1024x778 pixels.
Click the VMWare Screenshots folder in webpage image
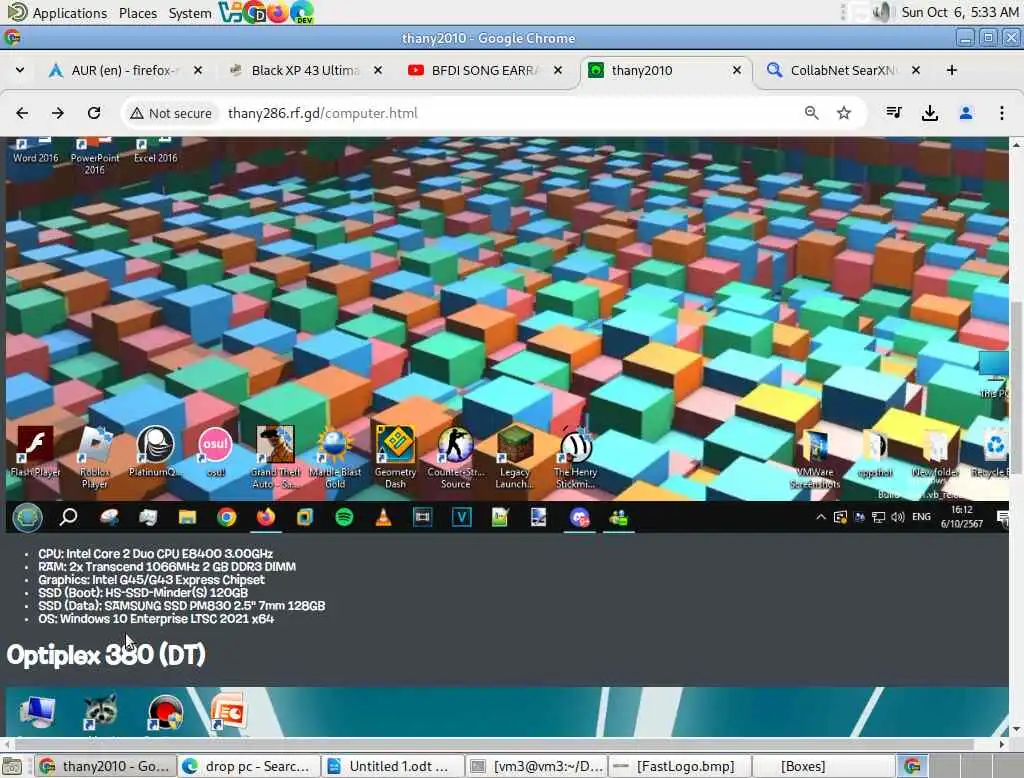[x=814, y=460]
